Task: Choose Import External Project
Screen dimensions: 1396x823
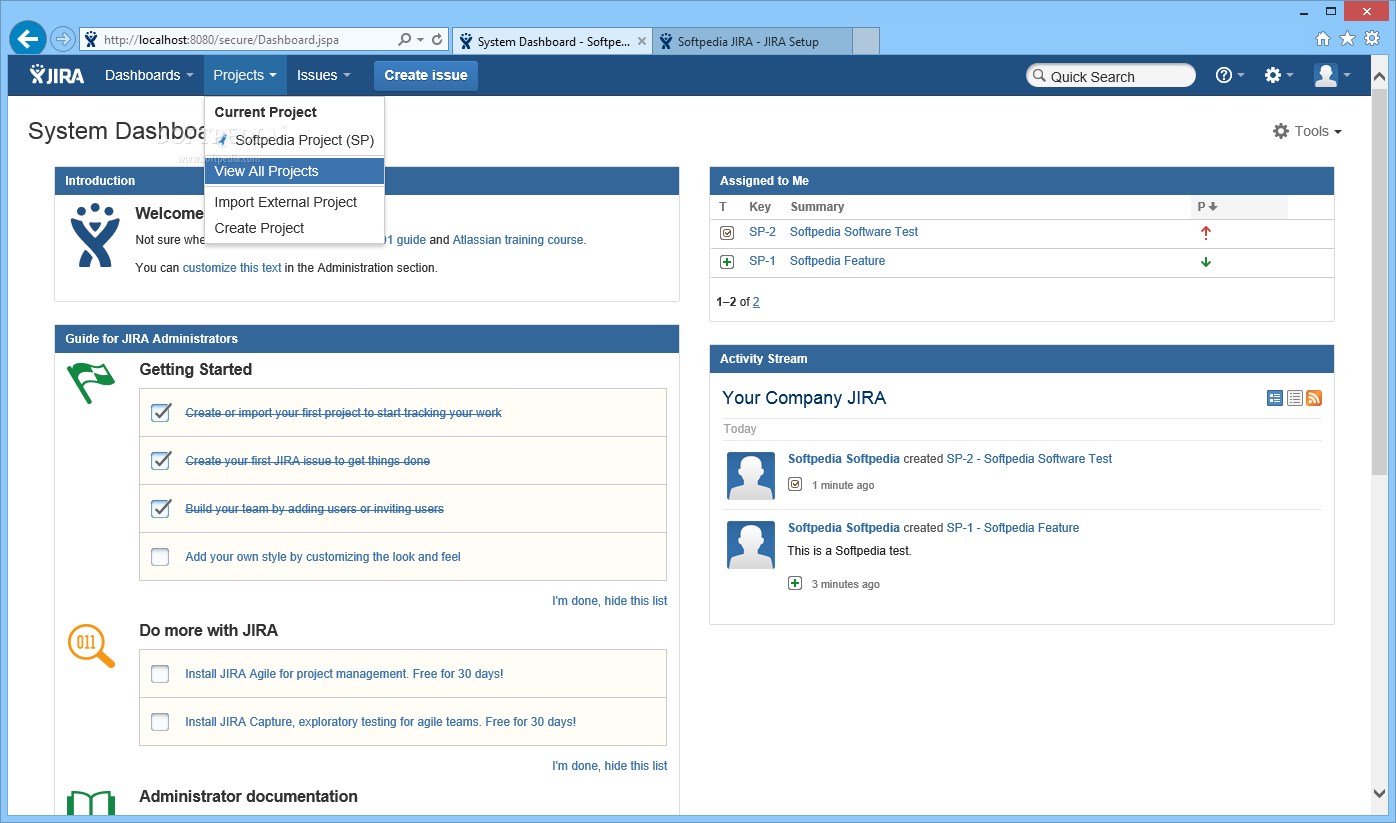Action: coord(294,202)
